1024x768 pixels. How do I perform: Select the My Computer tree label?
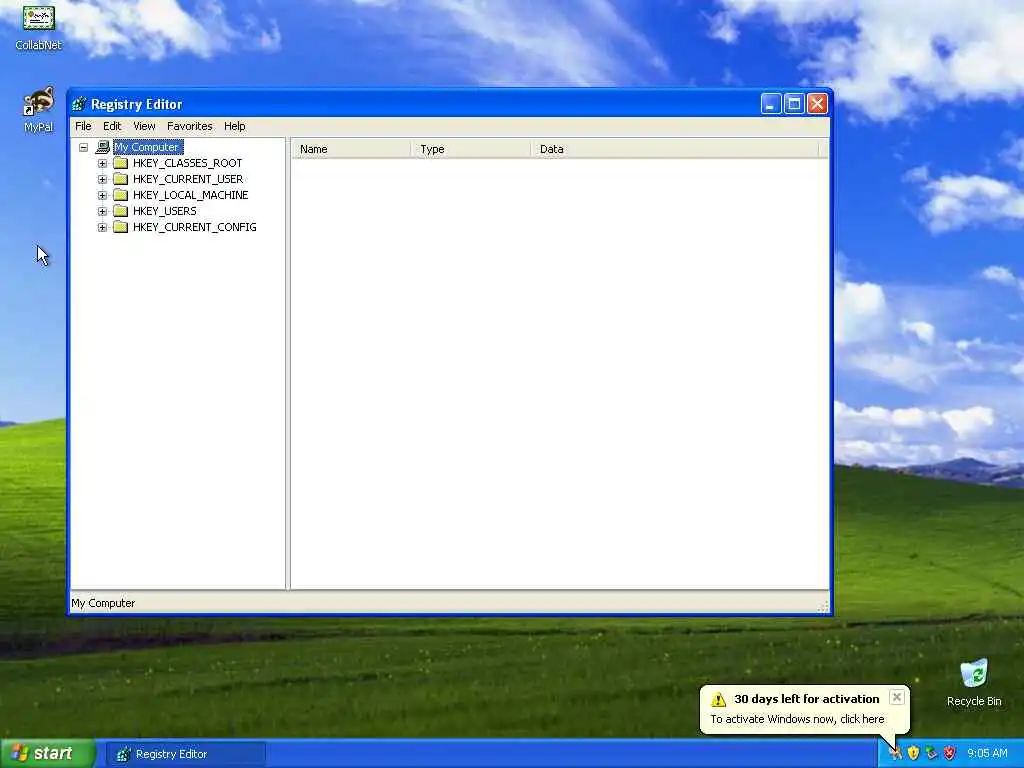click(x=148, y=147)
